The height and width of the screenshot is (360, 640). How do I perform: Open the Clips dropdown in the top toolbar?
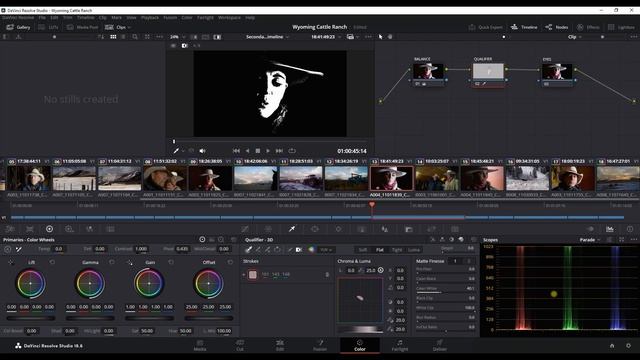point(118,27)
